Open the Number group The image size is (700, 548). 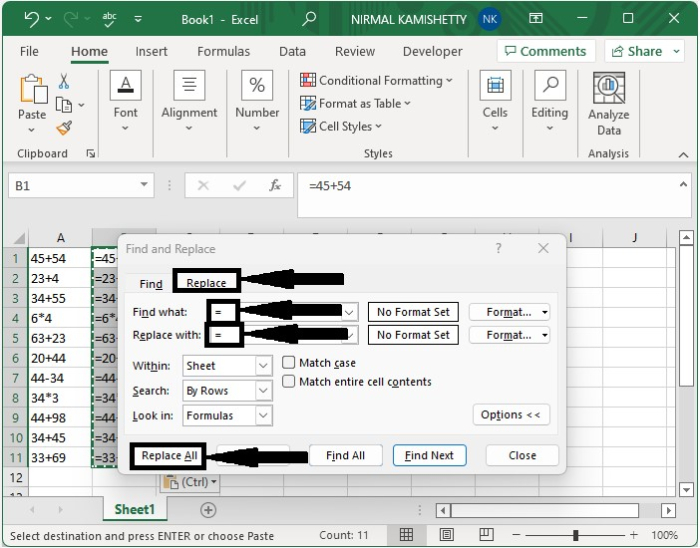257,101
